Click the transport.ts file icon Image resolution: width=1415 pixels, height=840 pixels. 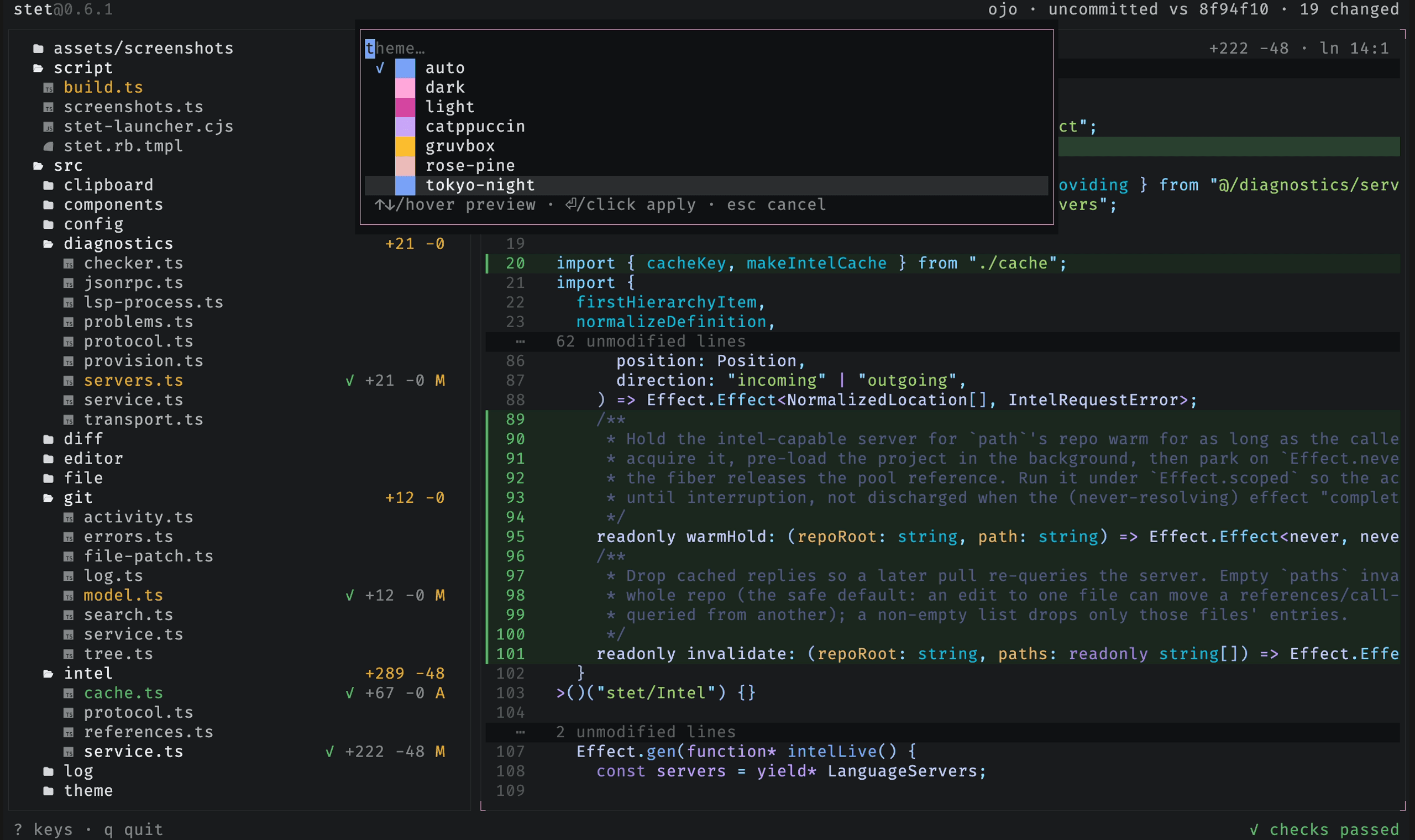[69, 420]
